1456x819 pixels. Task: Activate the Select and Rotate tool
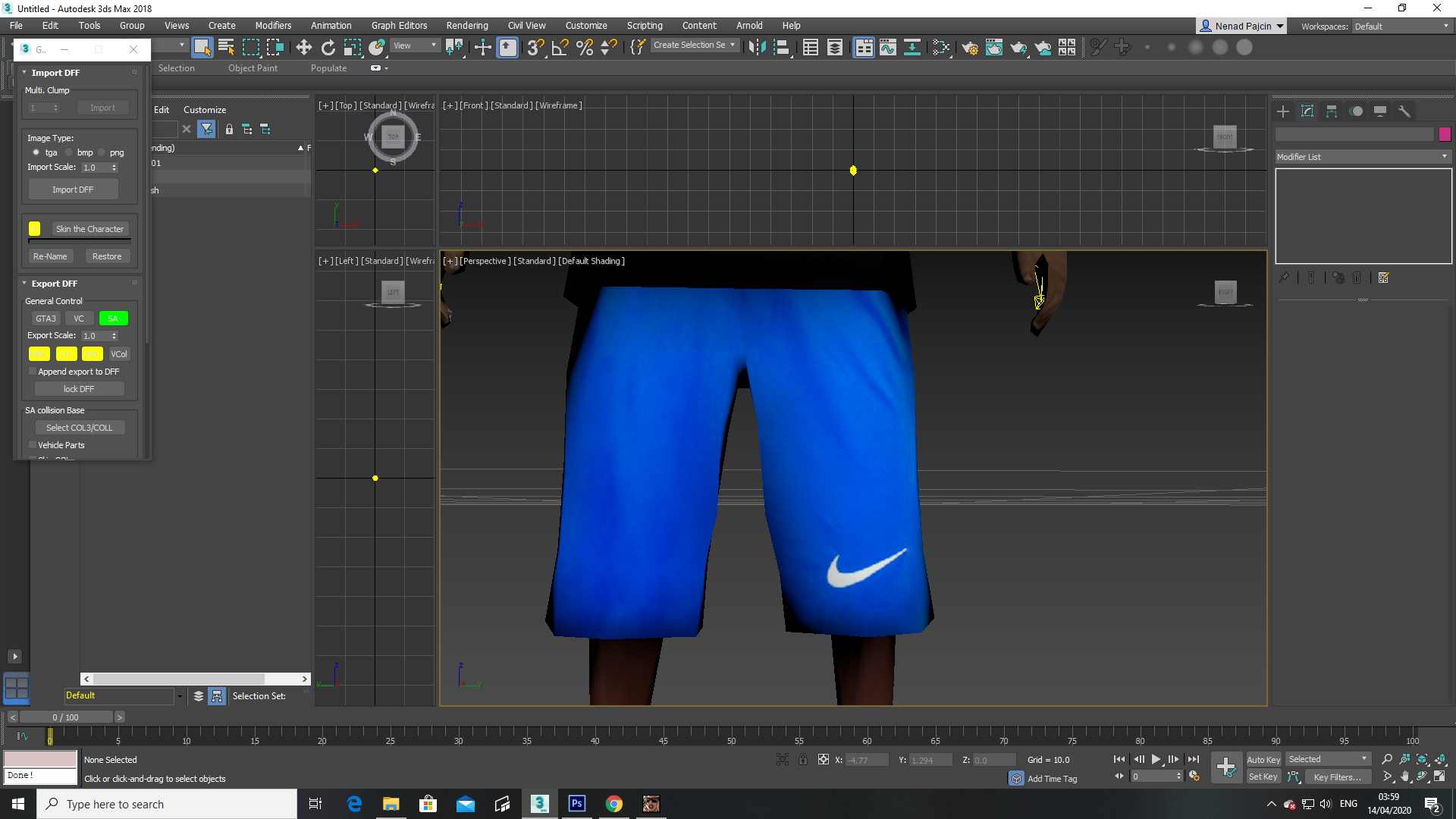click(x=328, y=48)
